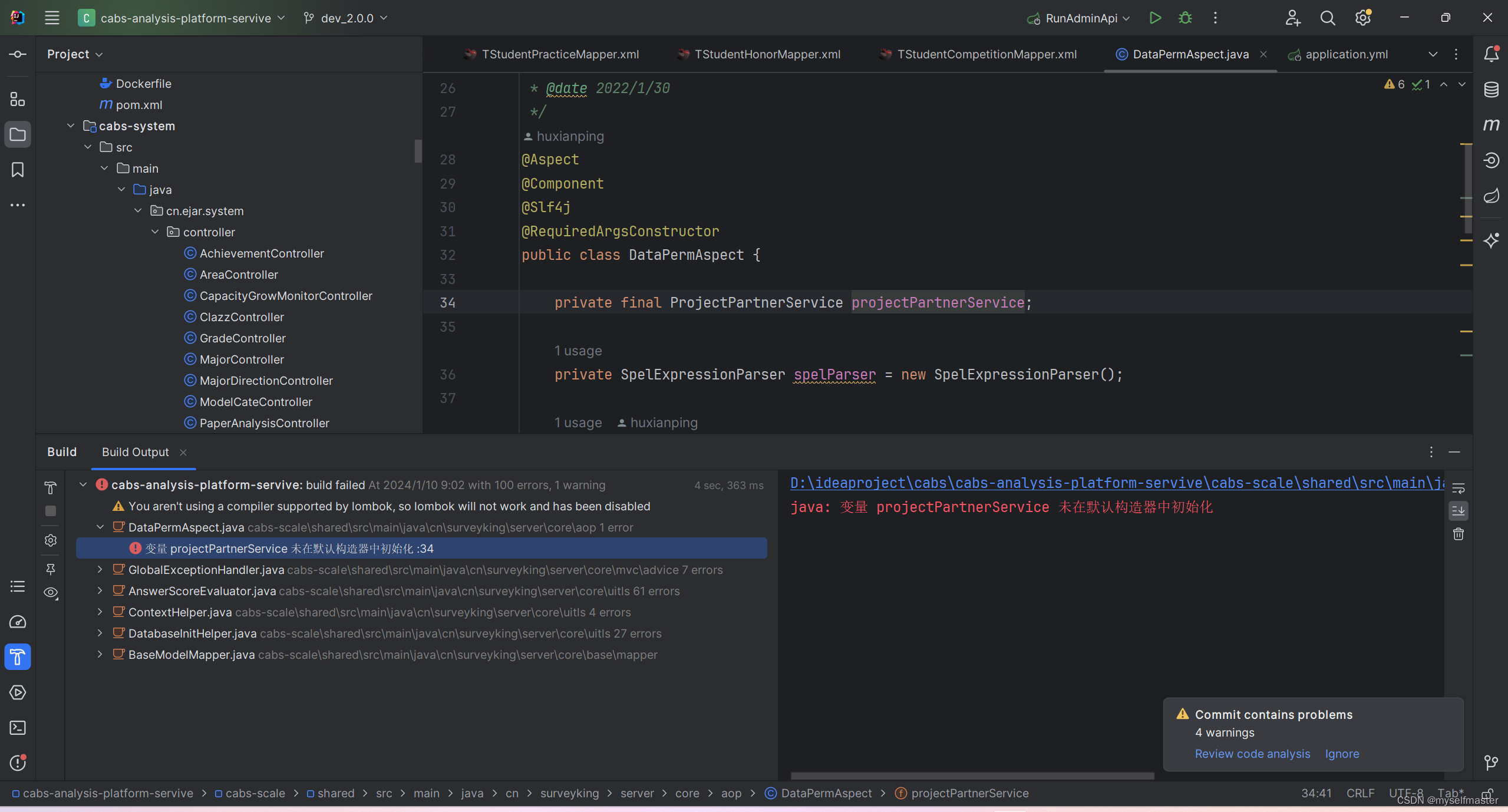Toggle scroll to end of output
Screen dimensions: 1508x812
point(1458,511)
